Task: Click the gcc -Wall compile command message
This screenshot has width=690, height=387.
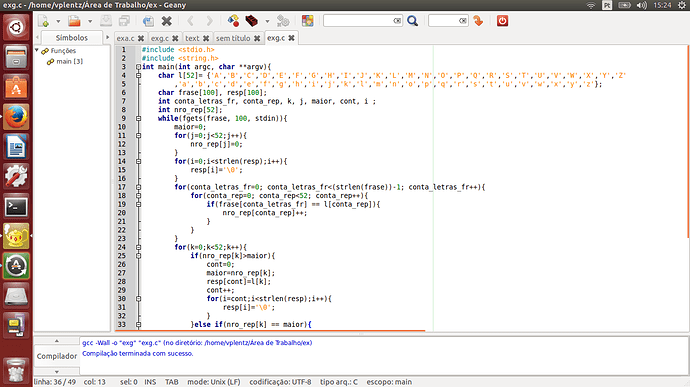Action: [x=197, y=343]
